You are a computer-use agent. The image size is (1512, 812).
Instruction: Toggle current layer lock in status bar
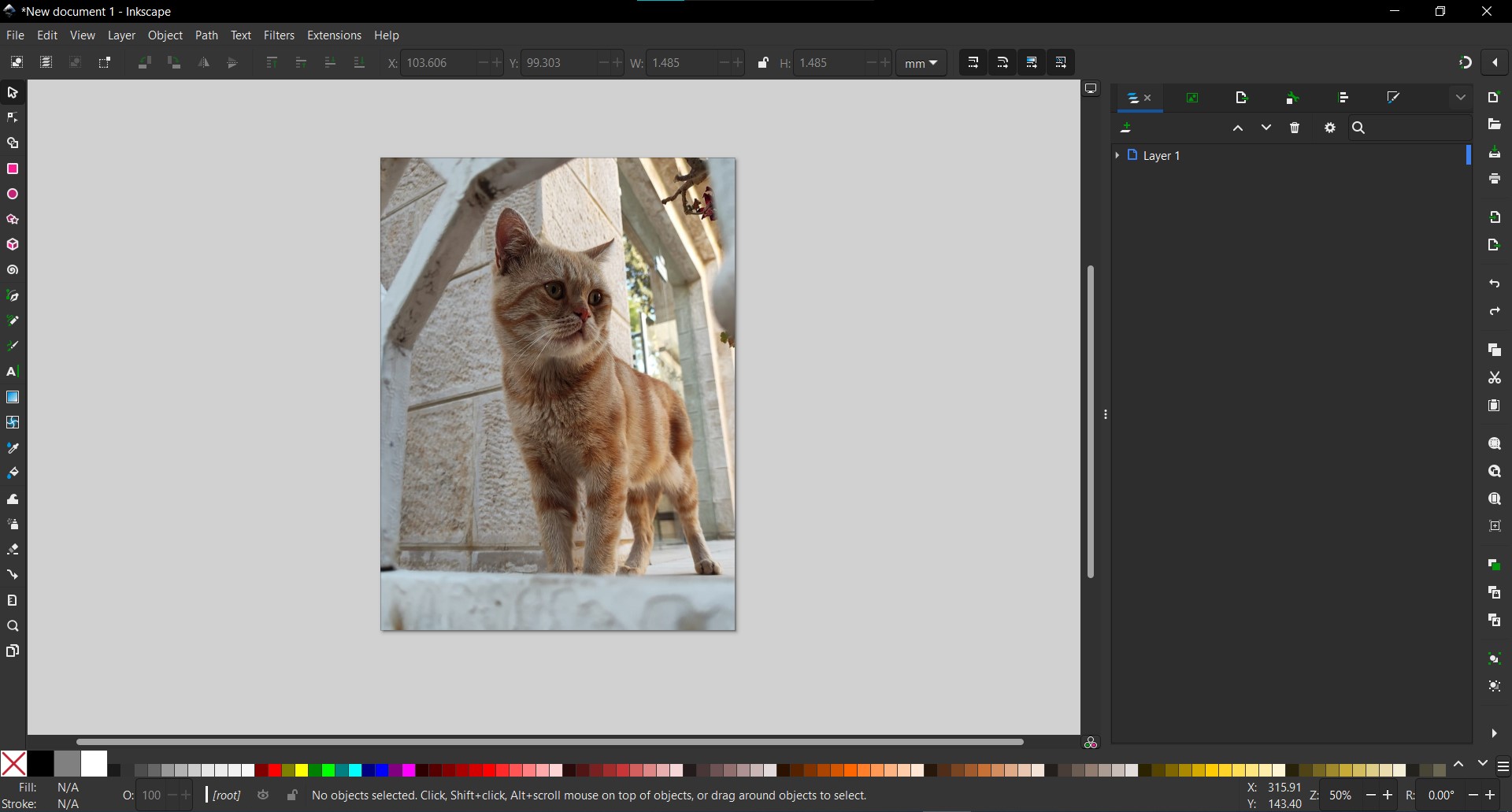coord(292,795)
